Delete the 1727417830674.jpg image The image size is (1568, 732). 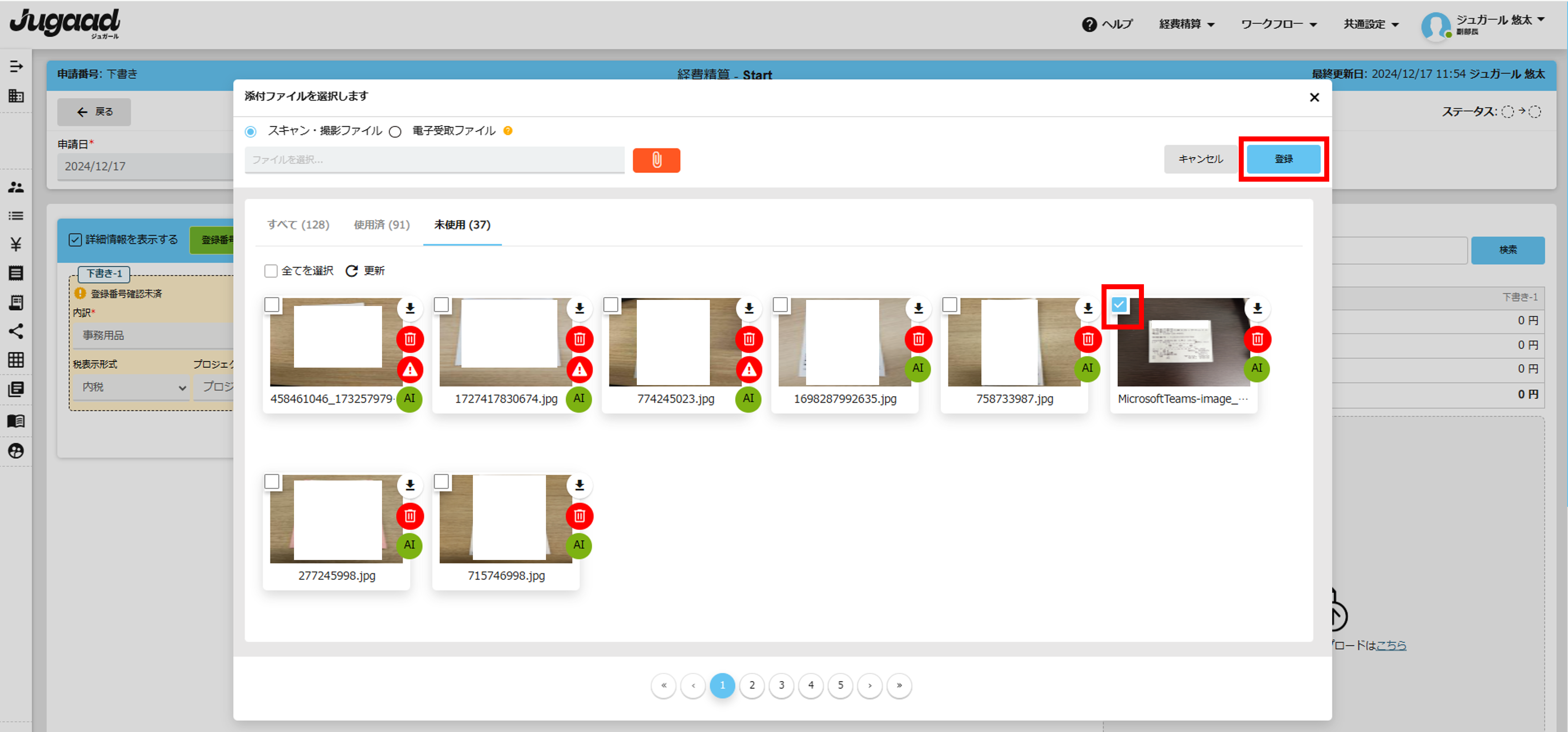pyautogui.click(x=579, y=339)
